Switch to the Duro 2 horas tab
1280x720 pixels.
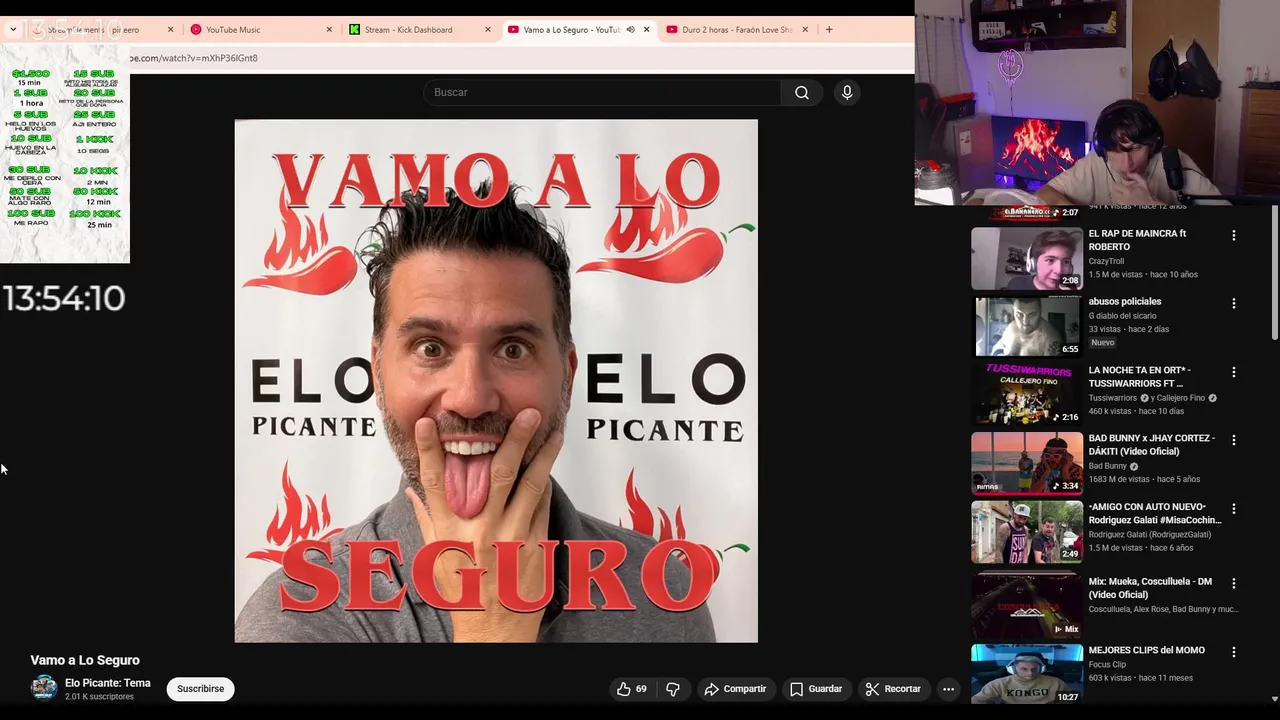tap(737, 30)
